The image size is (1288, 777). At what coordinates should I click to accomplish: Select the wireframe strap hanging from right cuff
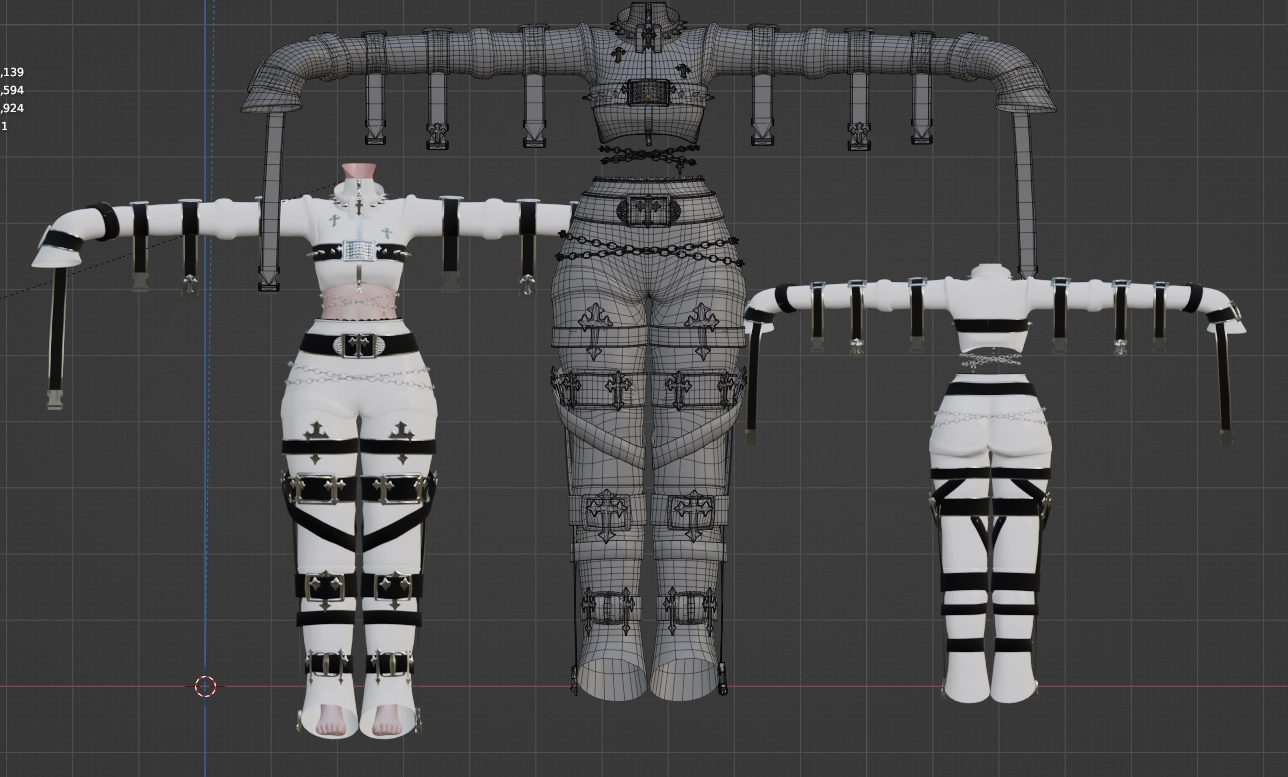[1023, 195]
